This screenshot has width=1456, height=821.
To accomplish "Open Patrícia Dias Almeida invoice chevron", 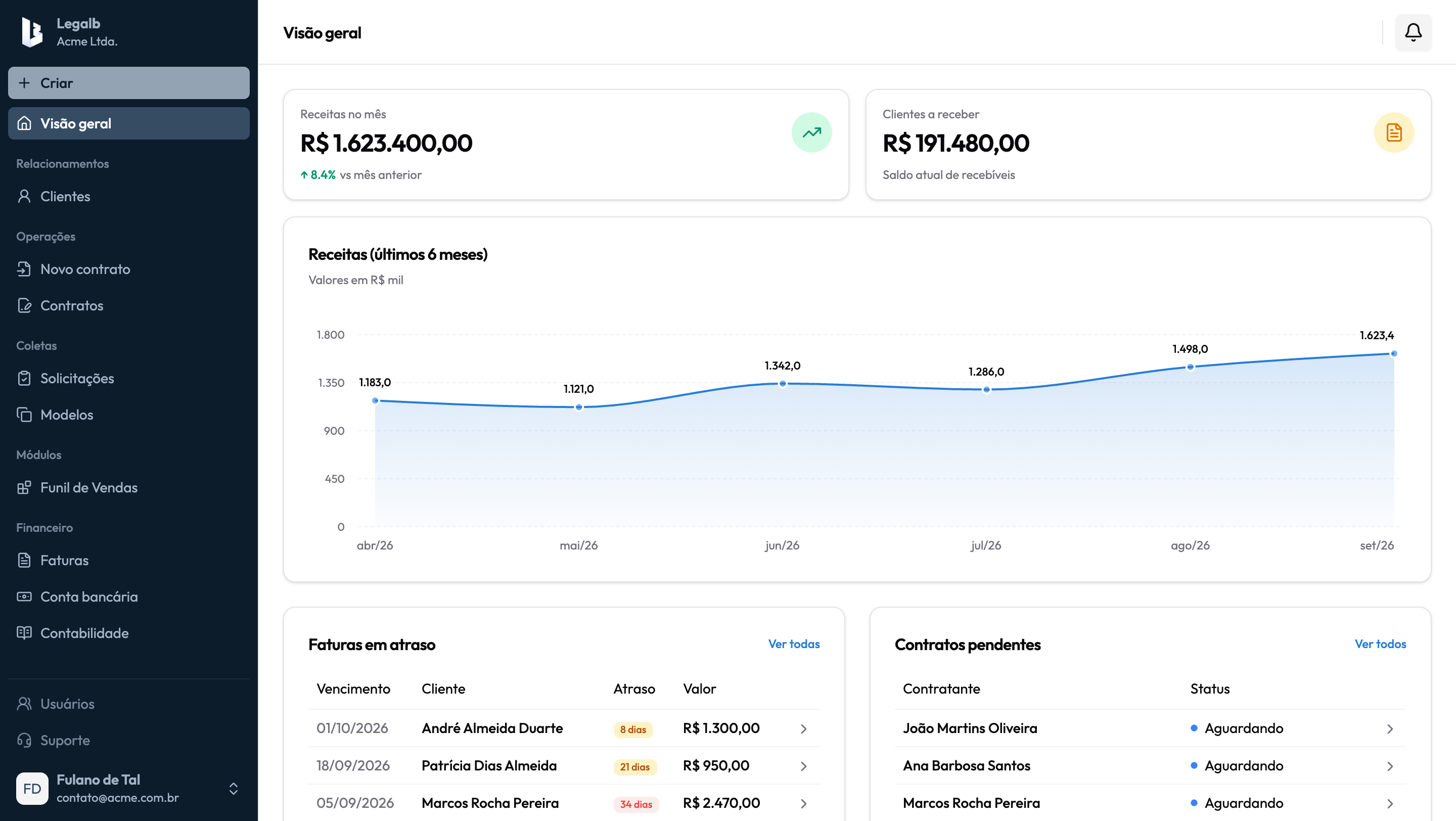I will tap(803, 765).
